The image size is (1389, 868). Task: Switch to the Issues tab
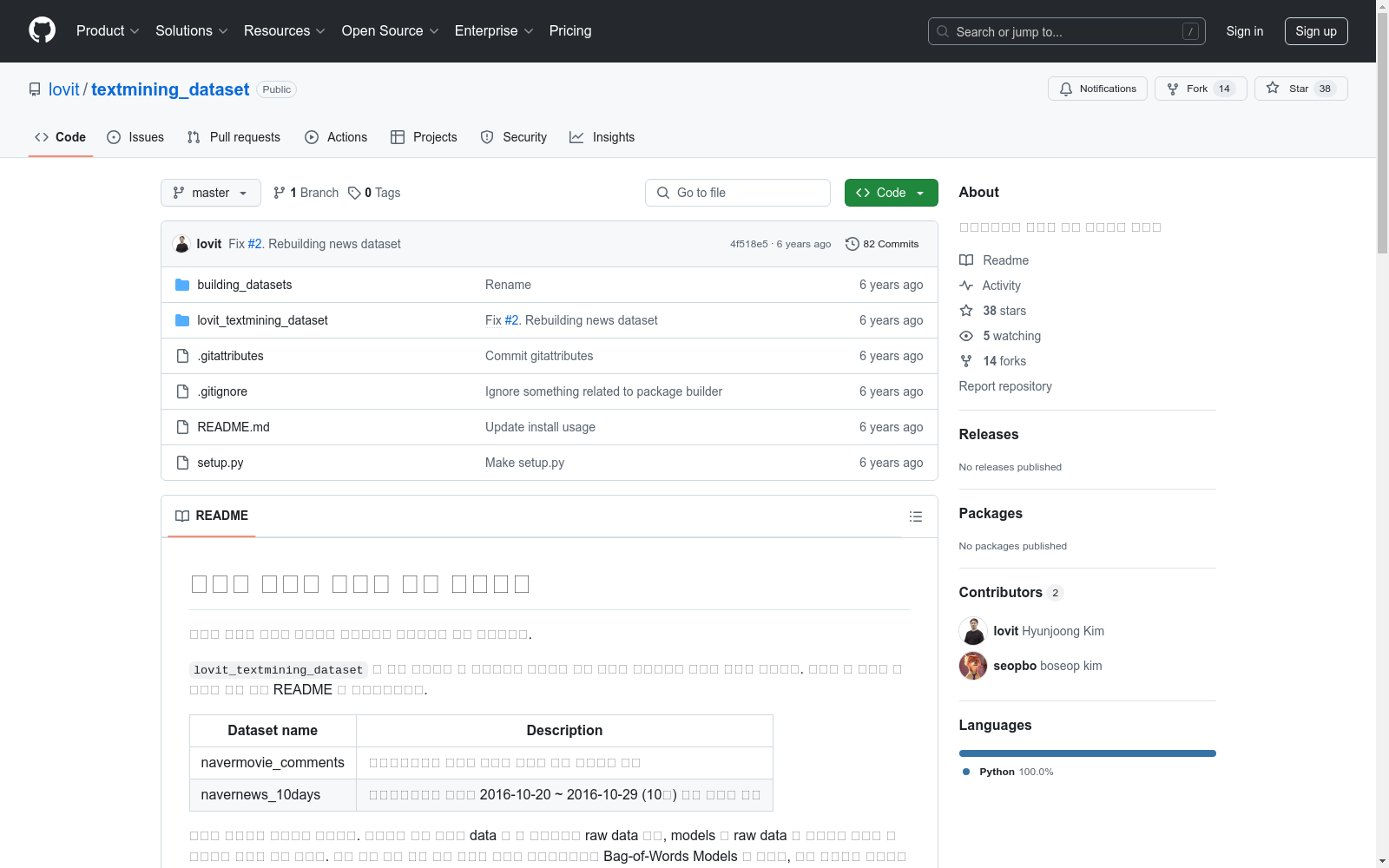(x=135, y=137)
